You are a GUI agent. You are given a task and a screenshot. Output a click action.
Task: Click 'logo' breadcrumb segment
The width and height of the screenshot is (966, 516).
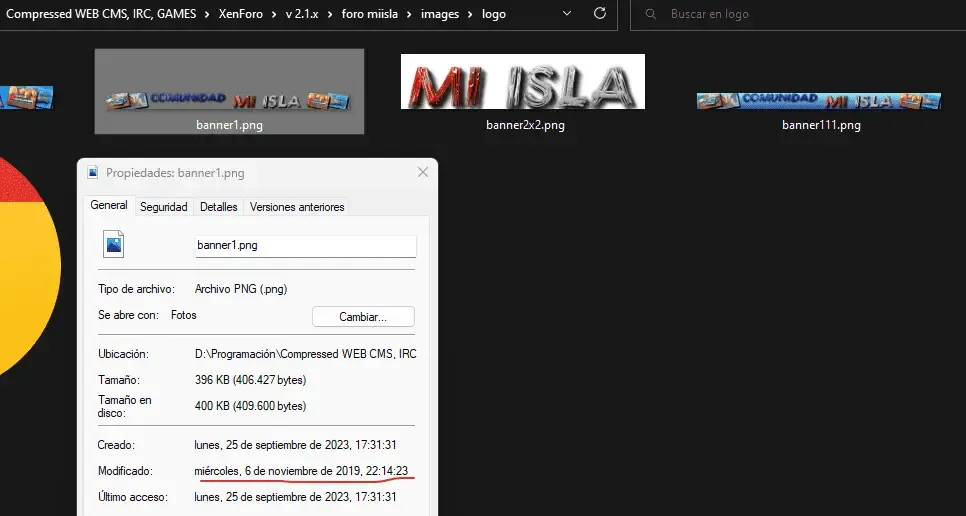(493, 14)
